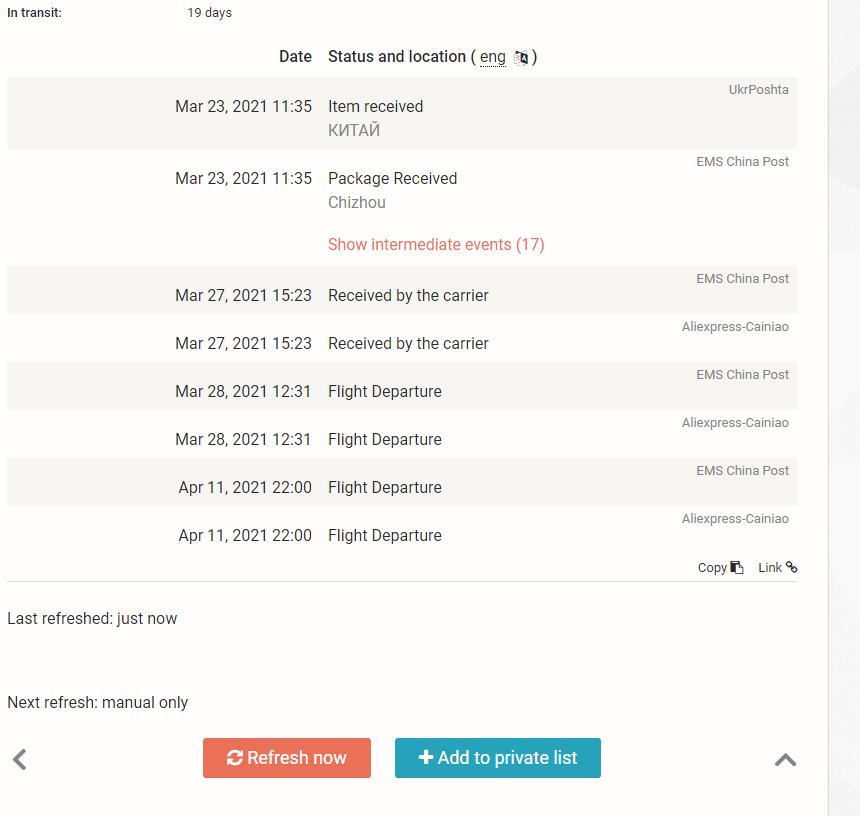Click the scroll-to-top up chevron
Image resolution: width=860 pixels, height=816 pixels.
[x=785, y=760]
